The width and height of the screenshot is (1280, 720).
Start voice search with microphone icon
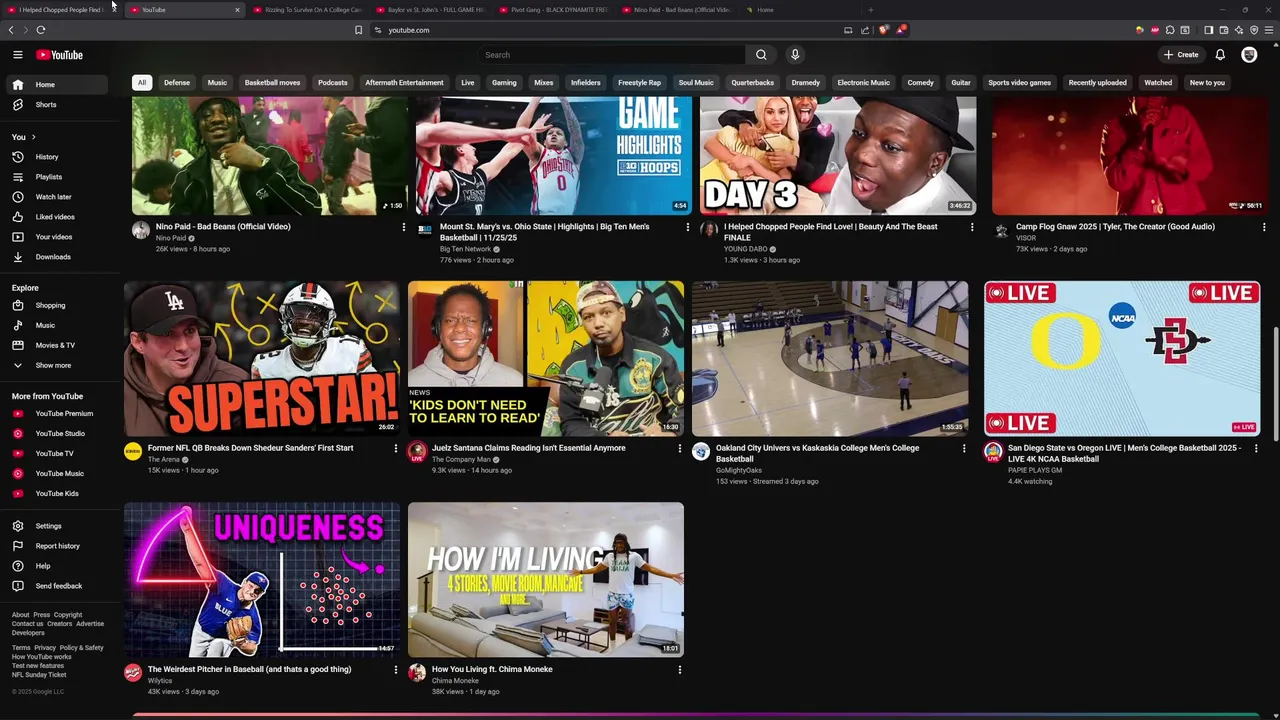pos(795,55)
